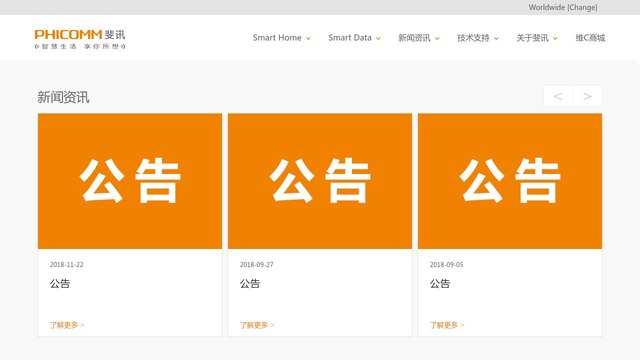Click 了解更多 for 2018-11-22 notice
Image resolution: width=640 pixels, height=360 pixels.
tap(67, 325)
